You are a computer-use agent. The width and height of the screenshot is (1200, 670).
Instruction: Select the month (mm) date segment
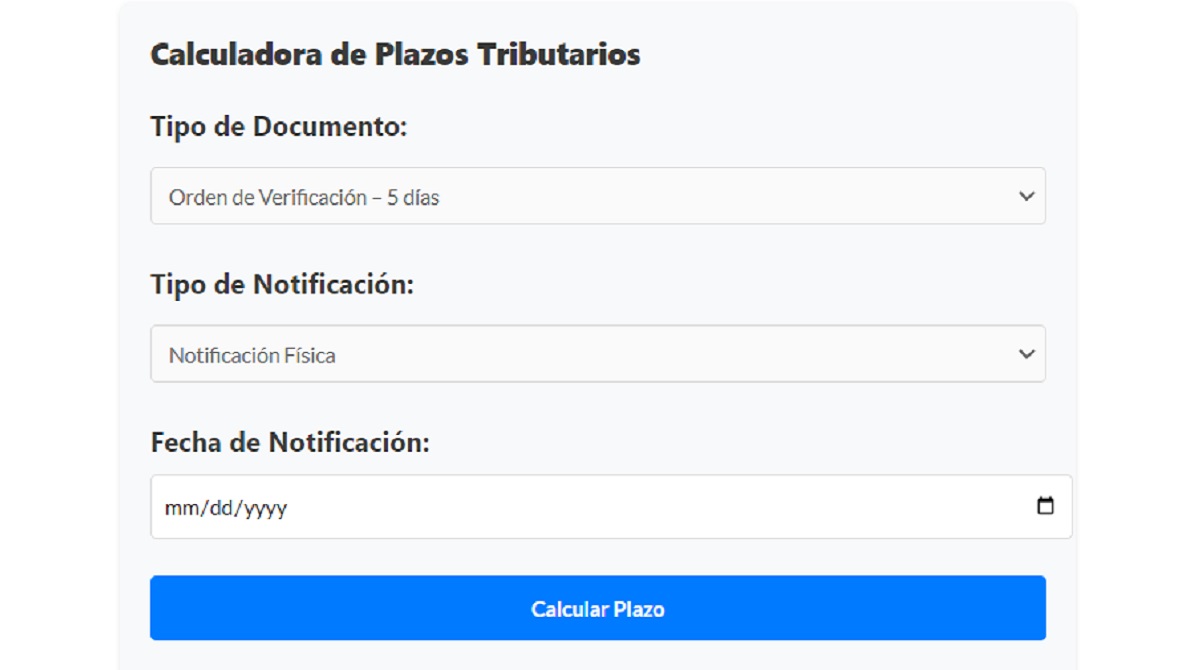pos(178,508)
